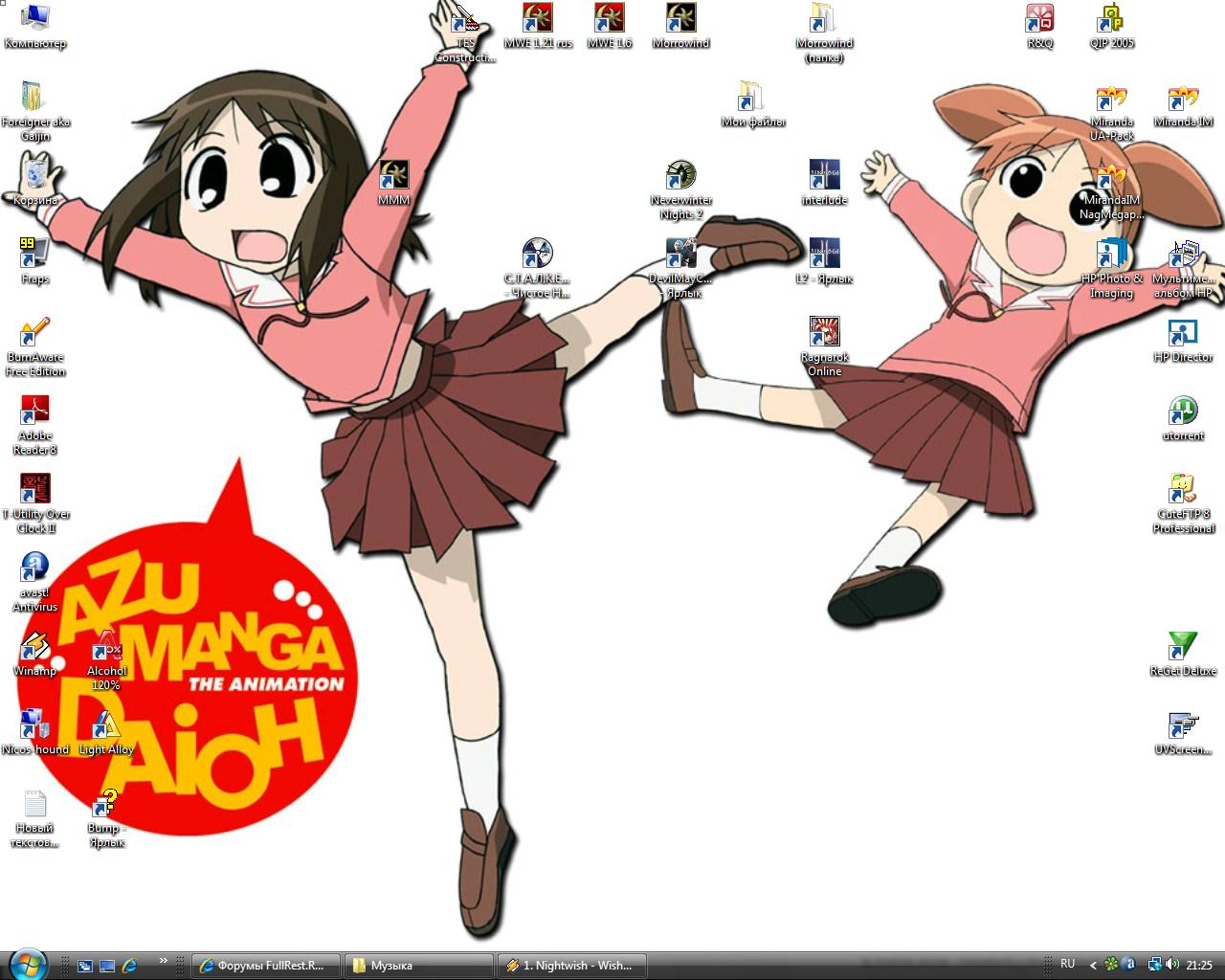Launch the DevilMayCry shortcut
The width and height of the screenshot is (1225, 980).
(x=680, y=268)
